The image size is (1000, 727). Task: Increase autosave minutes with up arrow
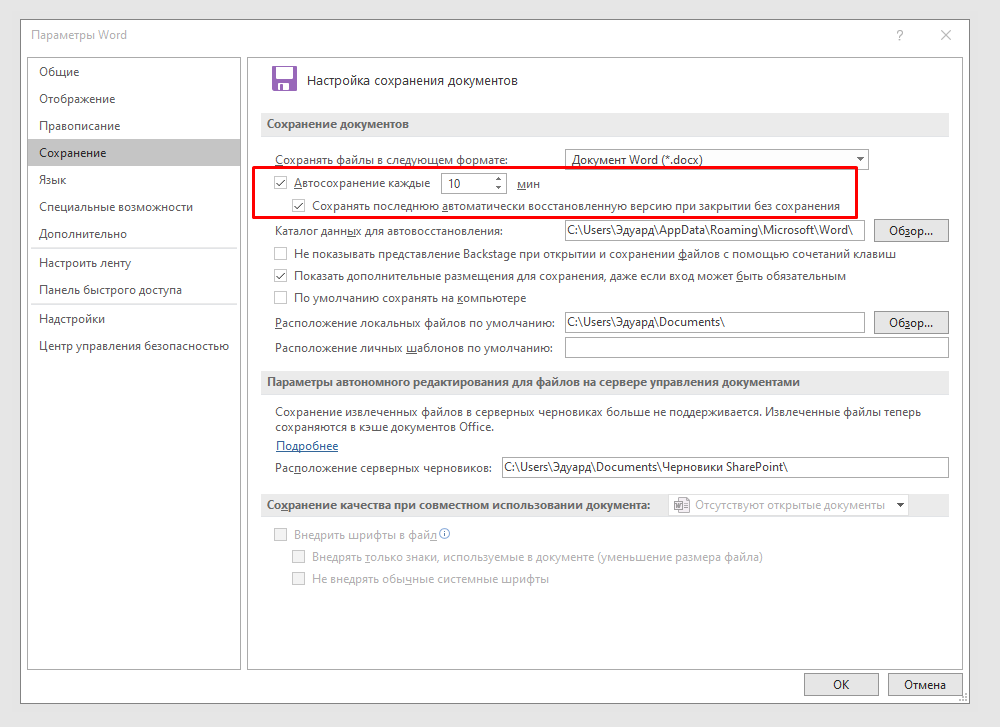coord(499,179)
